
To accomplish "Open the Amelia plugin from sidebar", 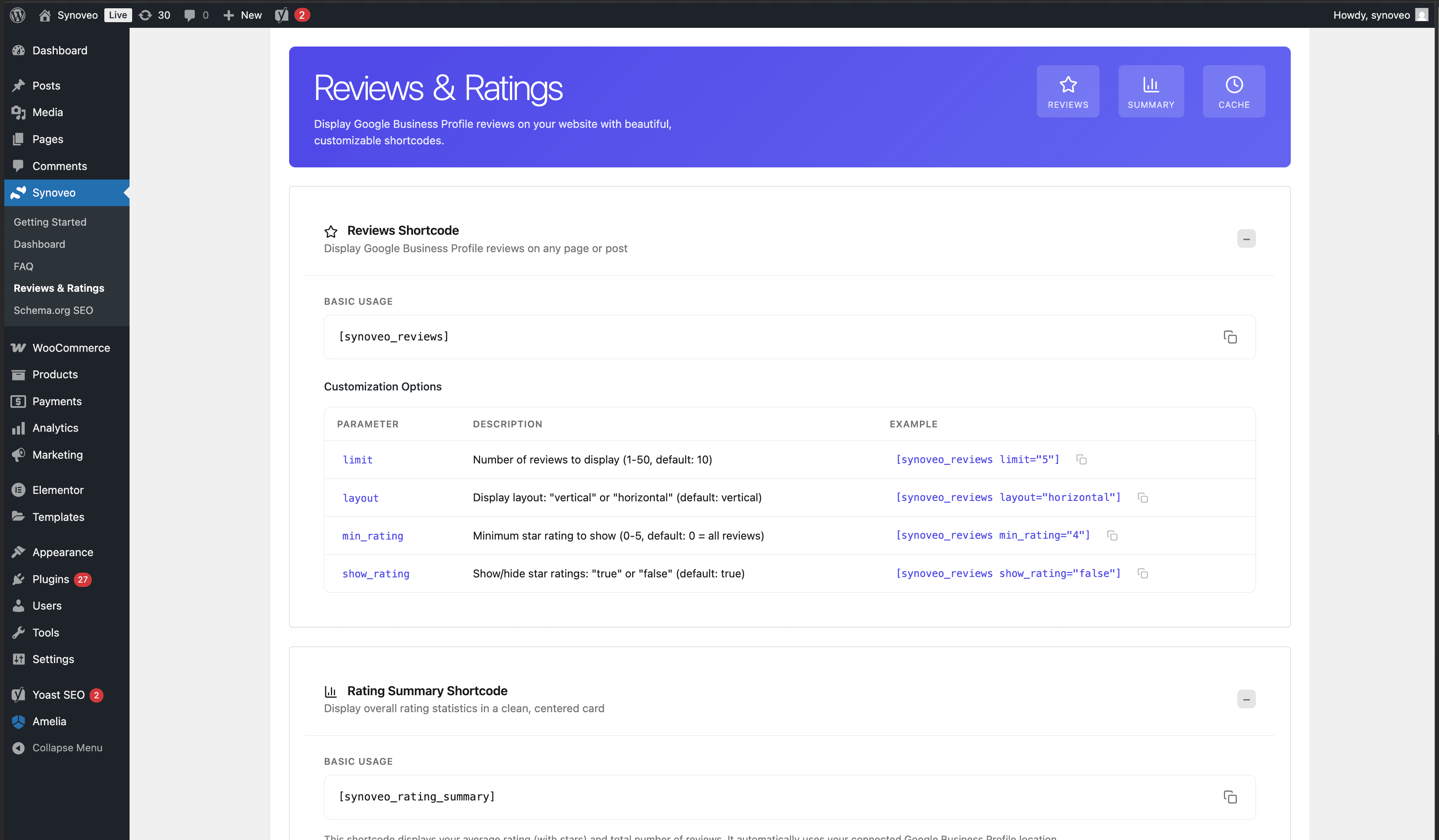I will (x=49, y=721).
